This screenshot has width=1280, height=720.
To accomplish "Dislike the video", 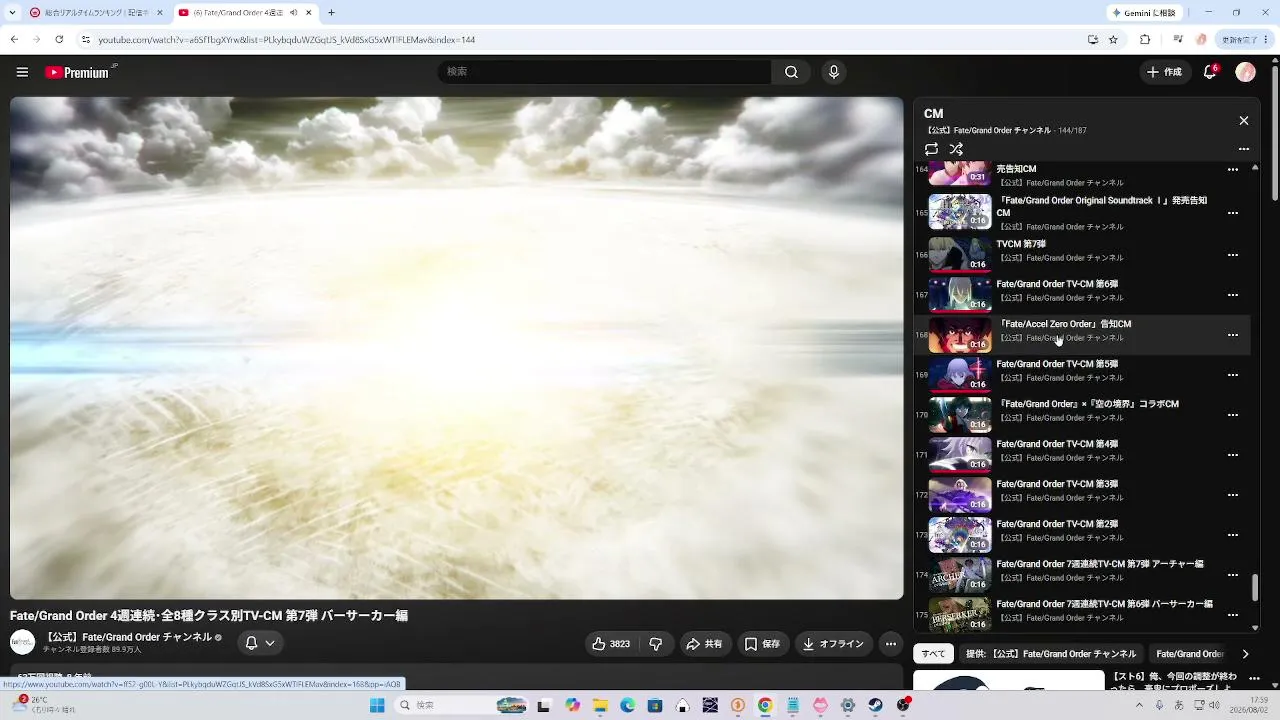I will click(x=656, y=644).
